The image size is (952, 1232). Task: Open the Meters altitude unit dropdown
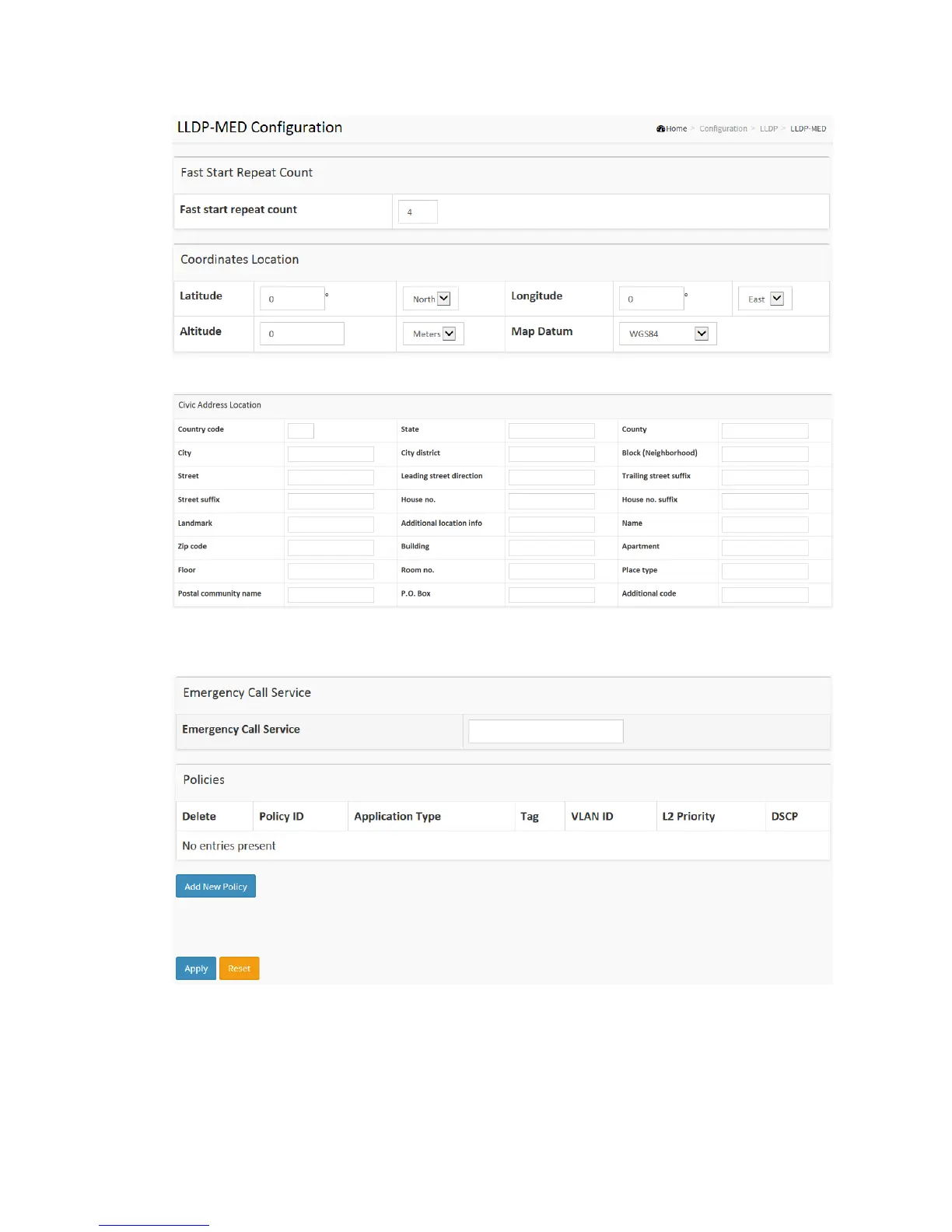pos(433,334)
